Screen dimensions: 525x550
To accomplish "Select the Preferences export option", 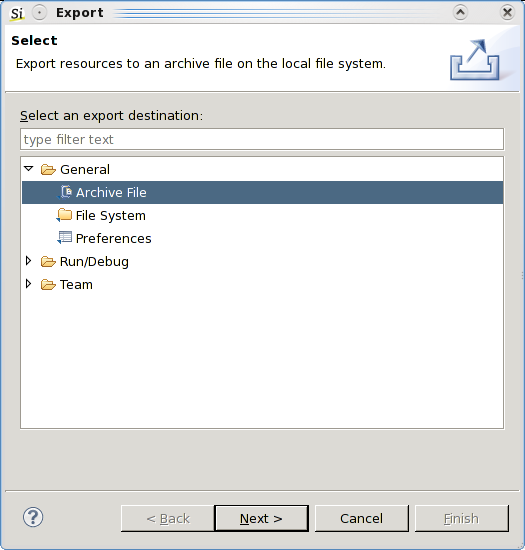I will tap(113, 239).
